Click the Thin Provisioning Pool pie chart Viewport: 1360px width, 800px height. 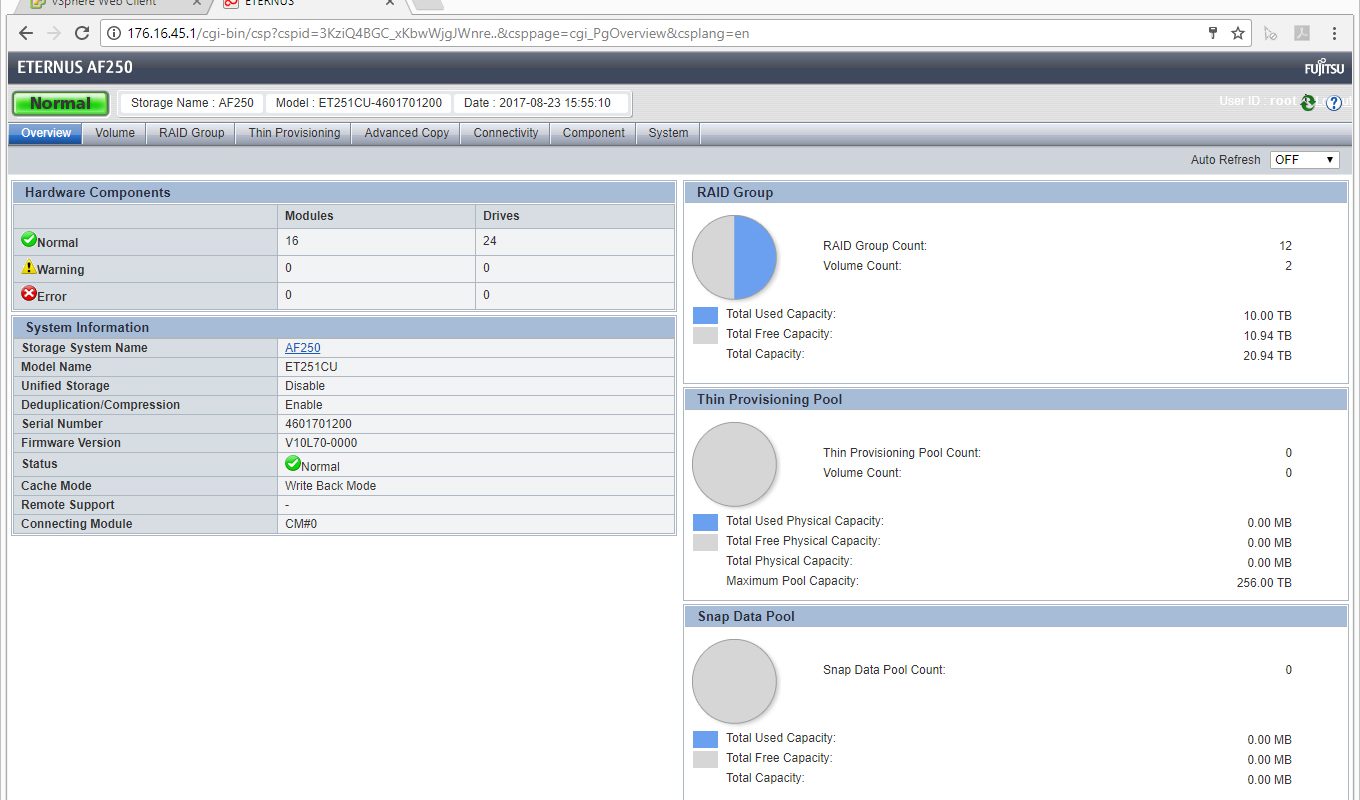click(734, 464)
